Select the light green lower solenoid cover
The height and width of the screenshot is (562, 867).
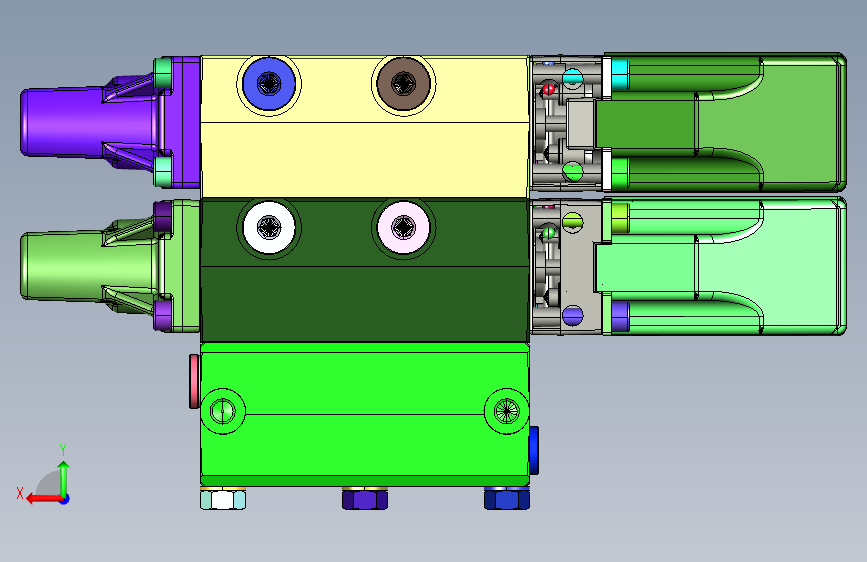(724, 267)
